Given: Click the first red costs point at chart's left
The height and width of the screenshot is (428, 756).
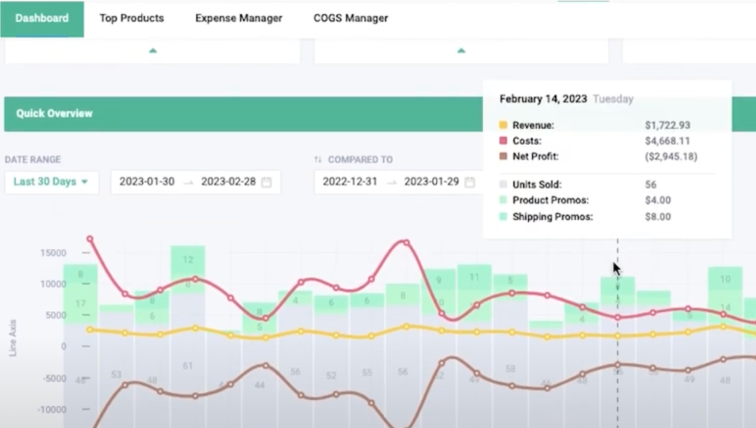Looking at the screenshot, I should pos(90,239).
